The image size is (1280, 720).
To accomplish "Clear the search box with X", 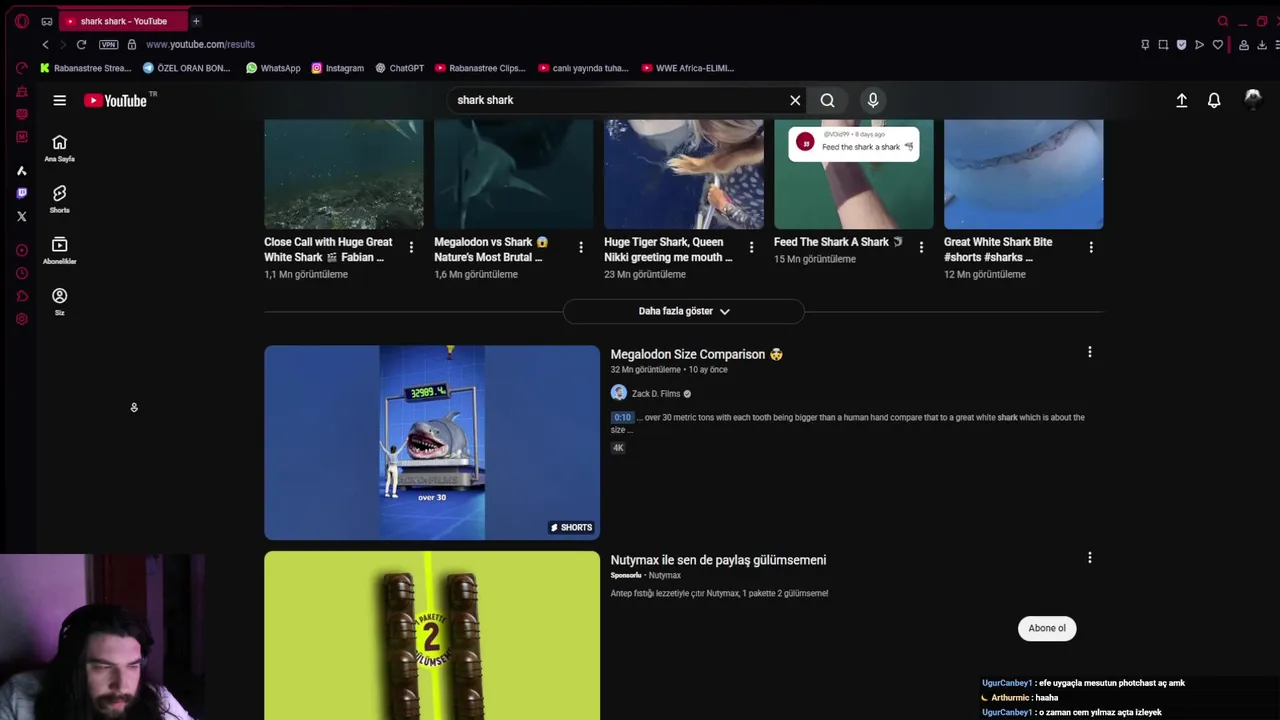I will (795, 100).
